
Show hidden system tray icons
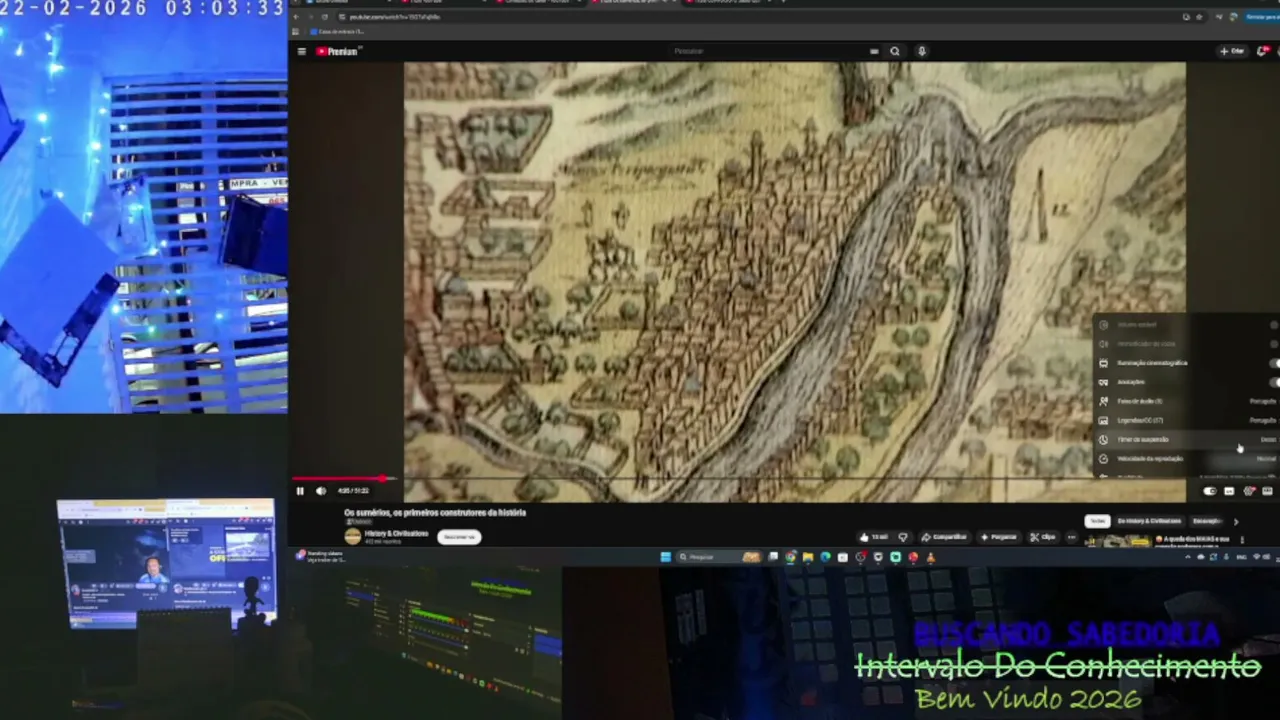coord(1188,557)
